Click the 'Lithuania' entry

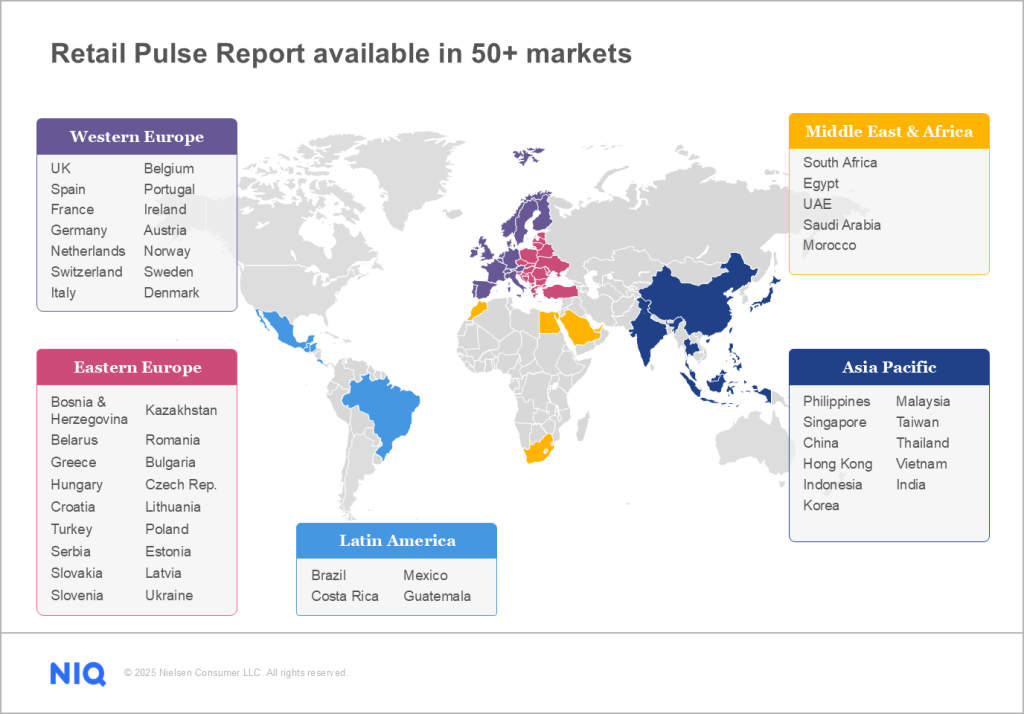pos(173,507)
